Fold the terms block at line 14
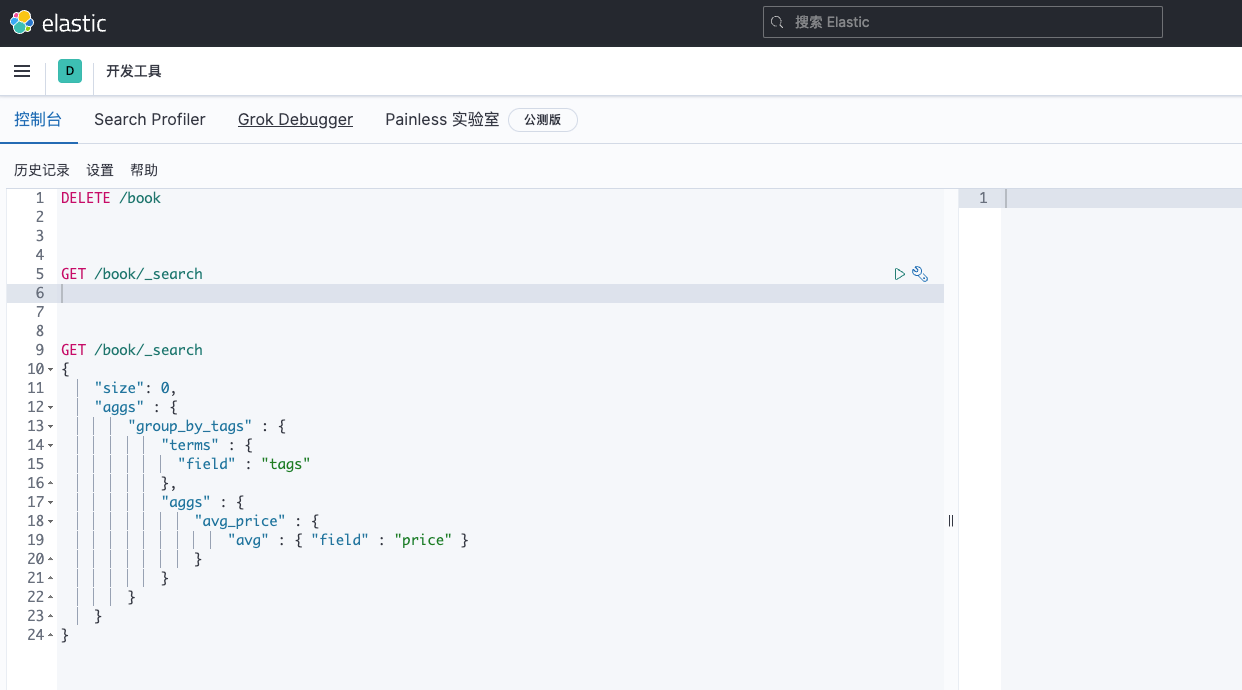This screenshot has width=1242, height=690. (51, 446)
